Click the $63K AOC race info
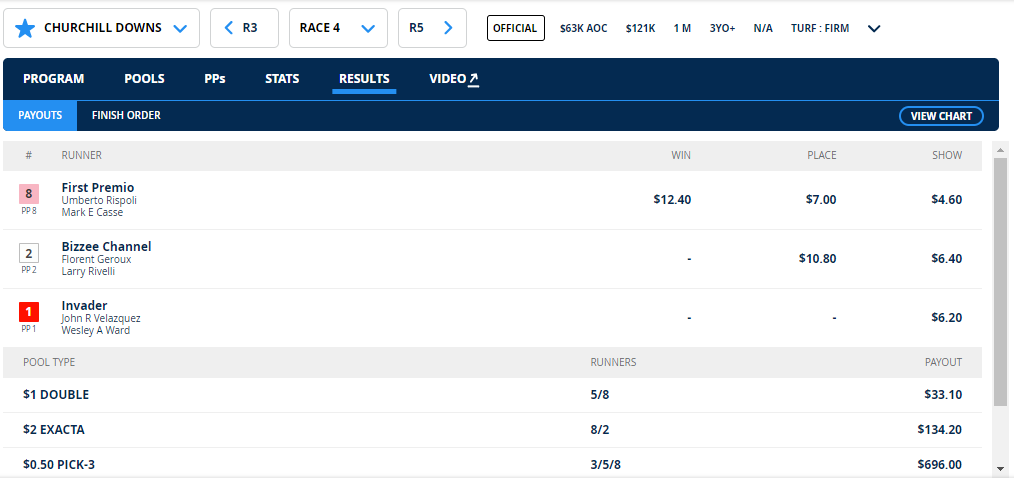 pyautogui.click(x=583, y=28)
